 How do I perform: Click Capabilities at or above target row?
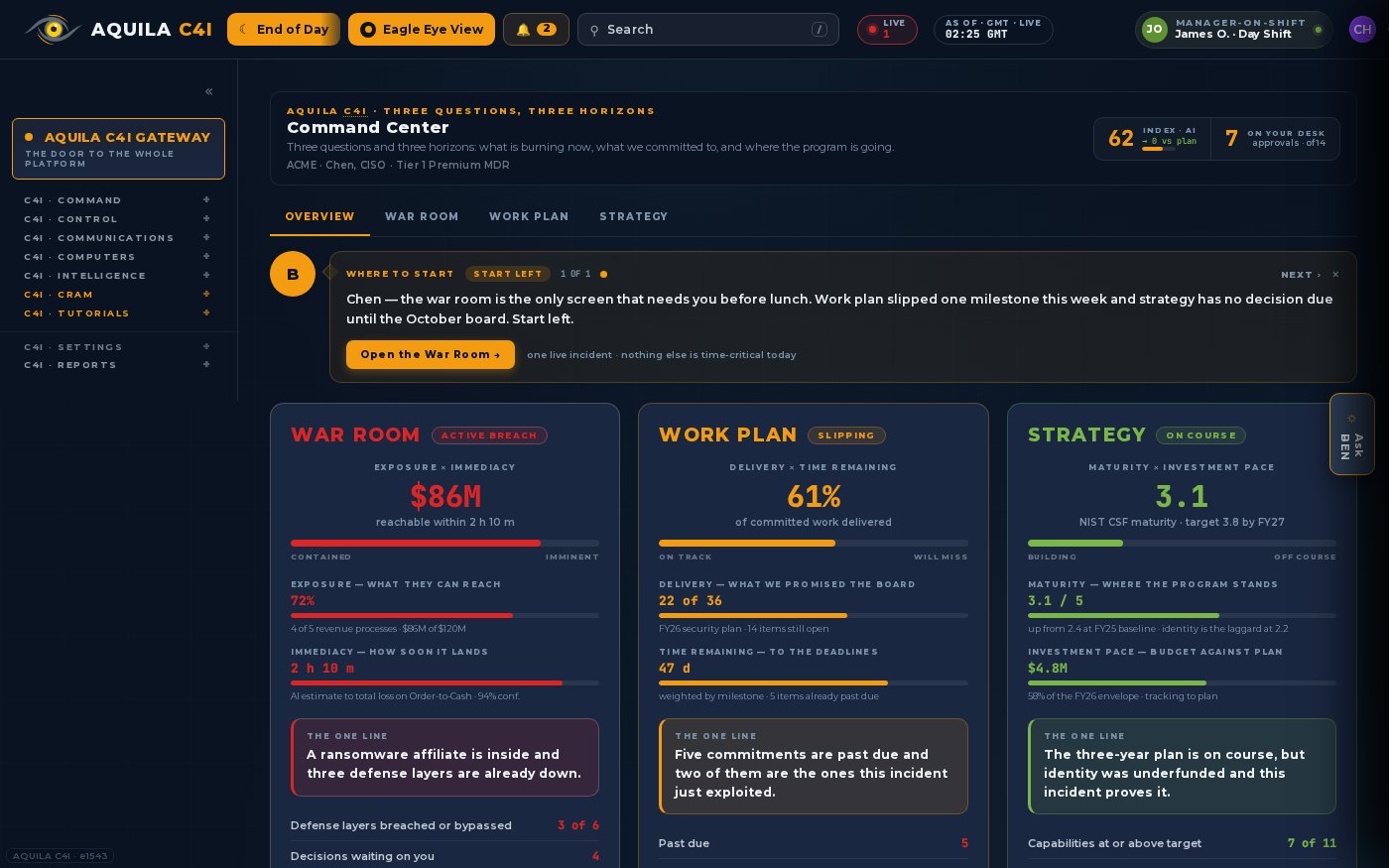(x=1182, y=843)
